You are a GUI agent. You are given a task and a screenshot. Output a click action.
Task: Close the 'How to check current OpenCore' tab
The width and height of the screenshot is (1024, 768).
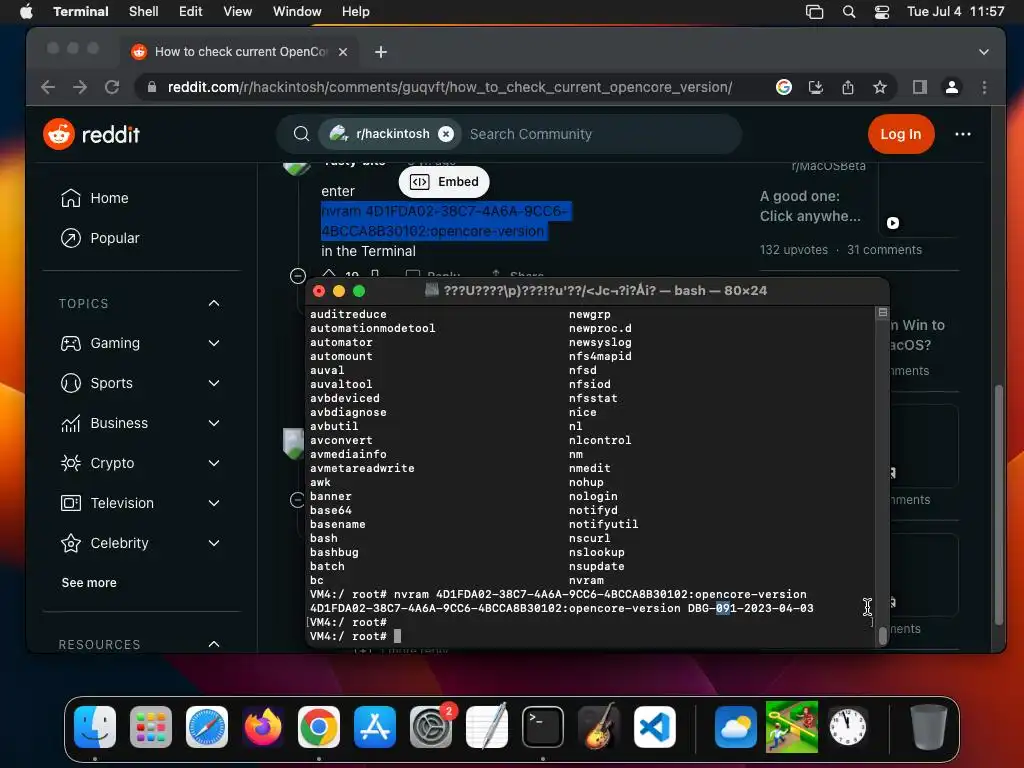pyautogui.click(x=343, y=52)
